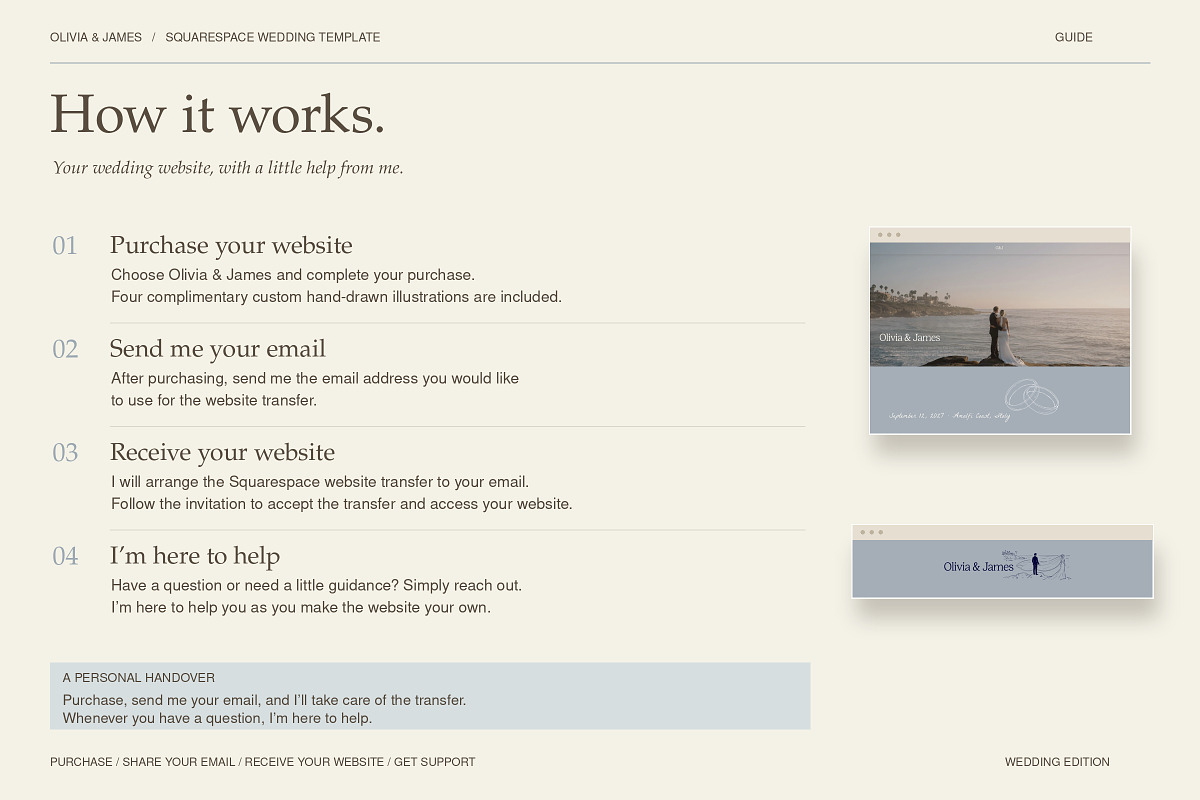
Task: Click SQUARESPACE WEDDING TEMPLATE header label
Action: [x=273, y=37]
